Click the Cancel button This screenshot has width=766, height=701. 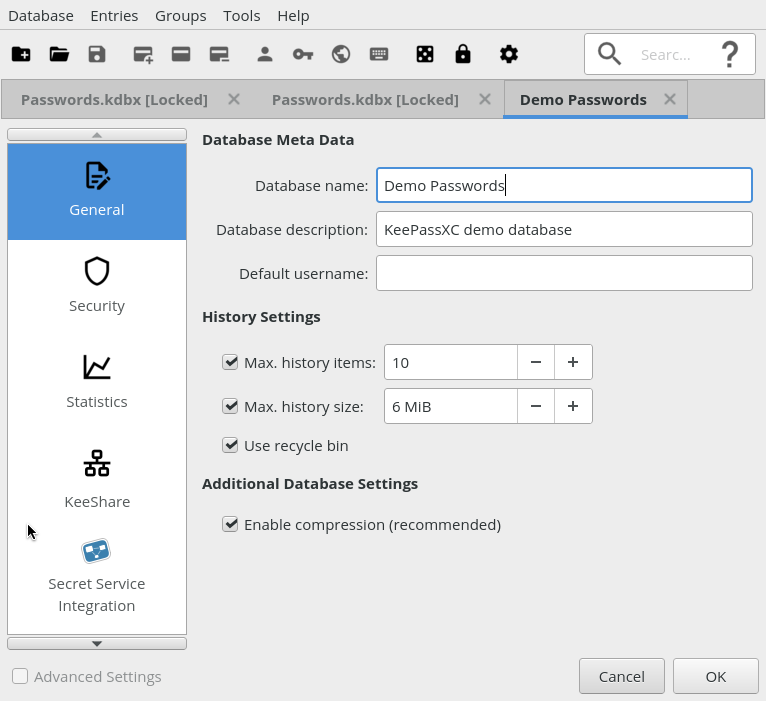(x=622, y=676)
